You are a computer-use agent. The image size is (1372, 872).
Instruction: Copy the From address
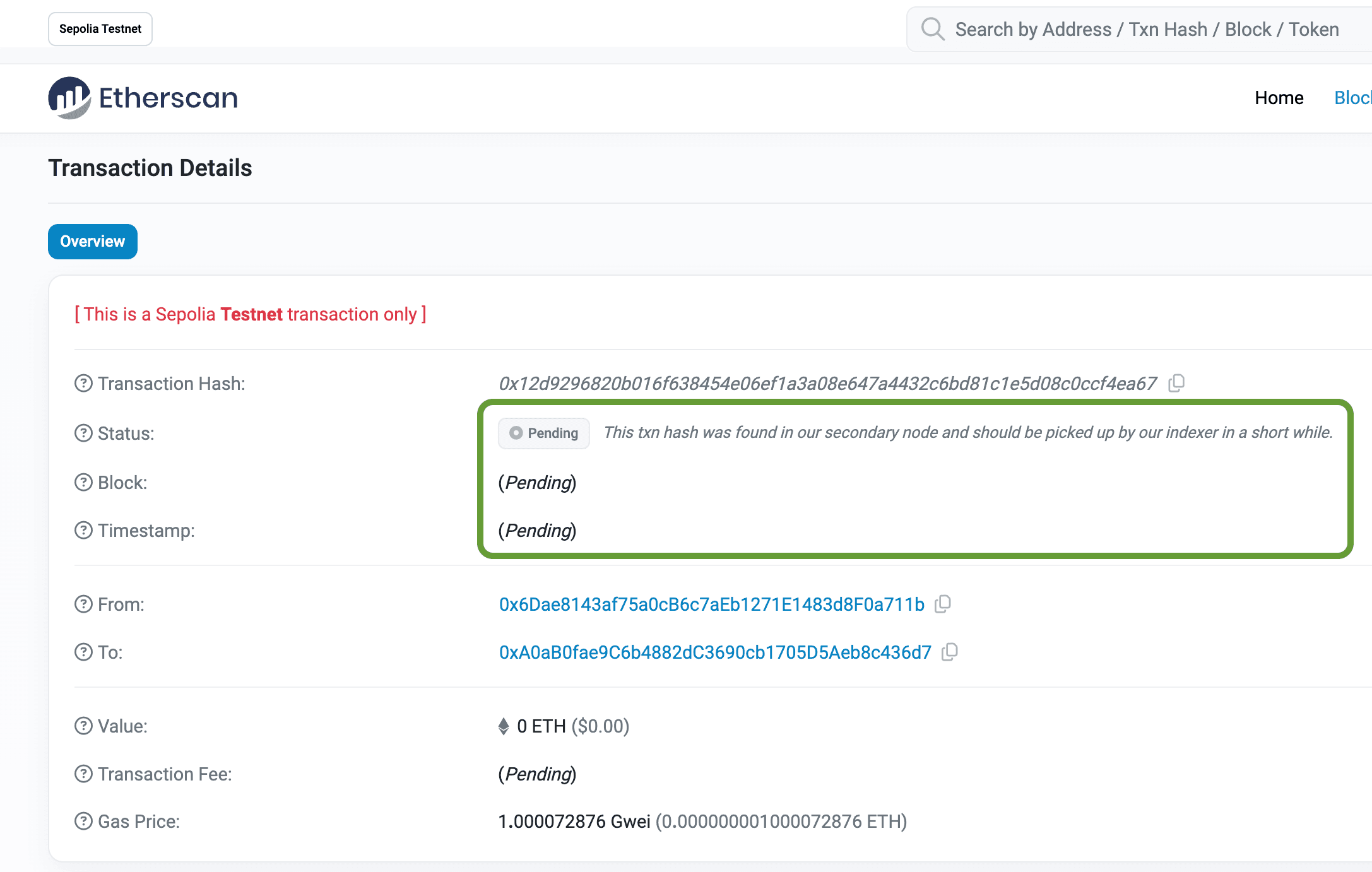coord(943,604)
